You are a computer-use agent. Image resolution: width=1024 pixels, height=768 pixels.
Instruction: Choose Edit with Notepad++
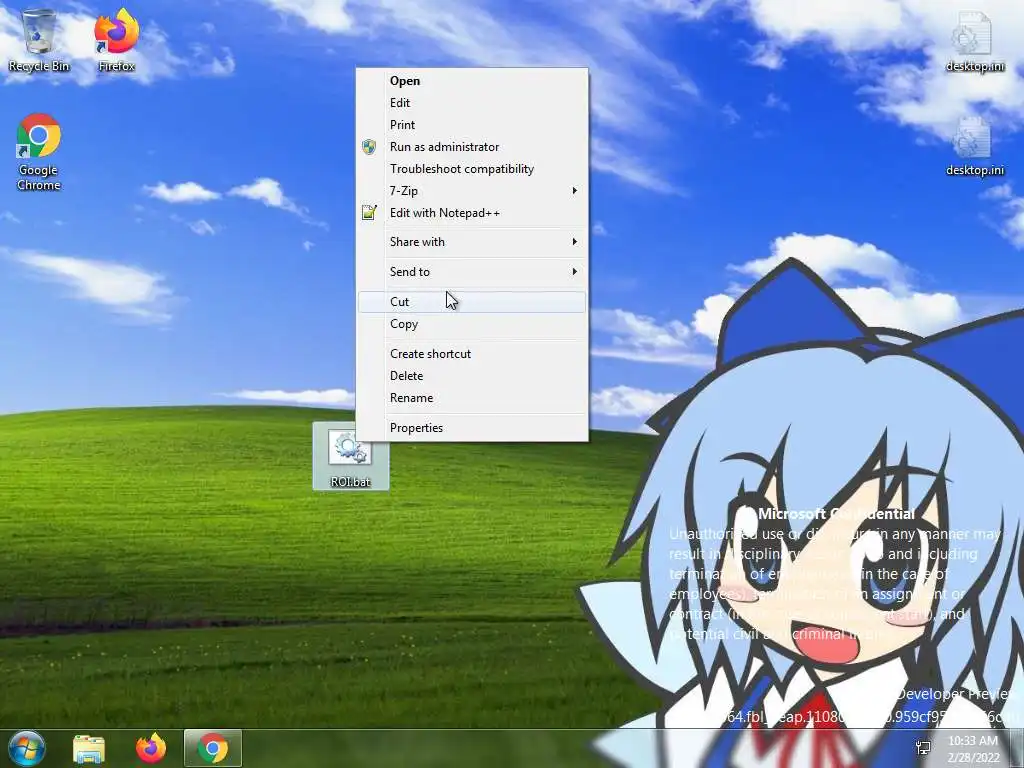(x=472, y=213)
